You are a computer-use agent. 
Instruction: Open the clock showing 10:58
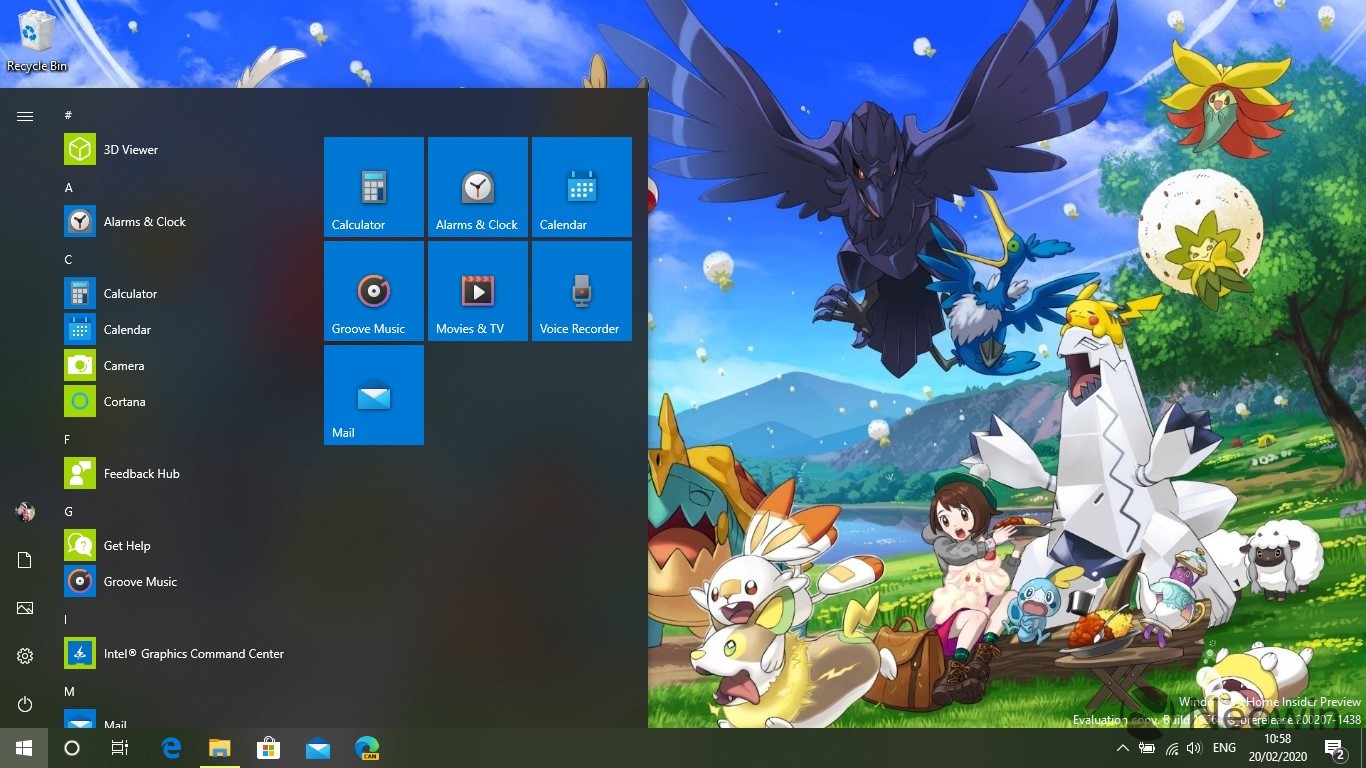(1277, 748)
